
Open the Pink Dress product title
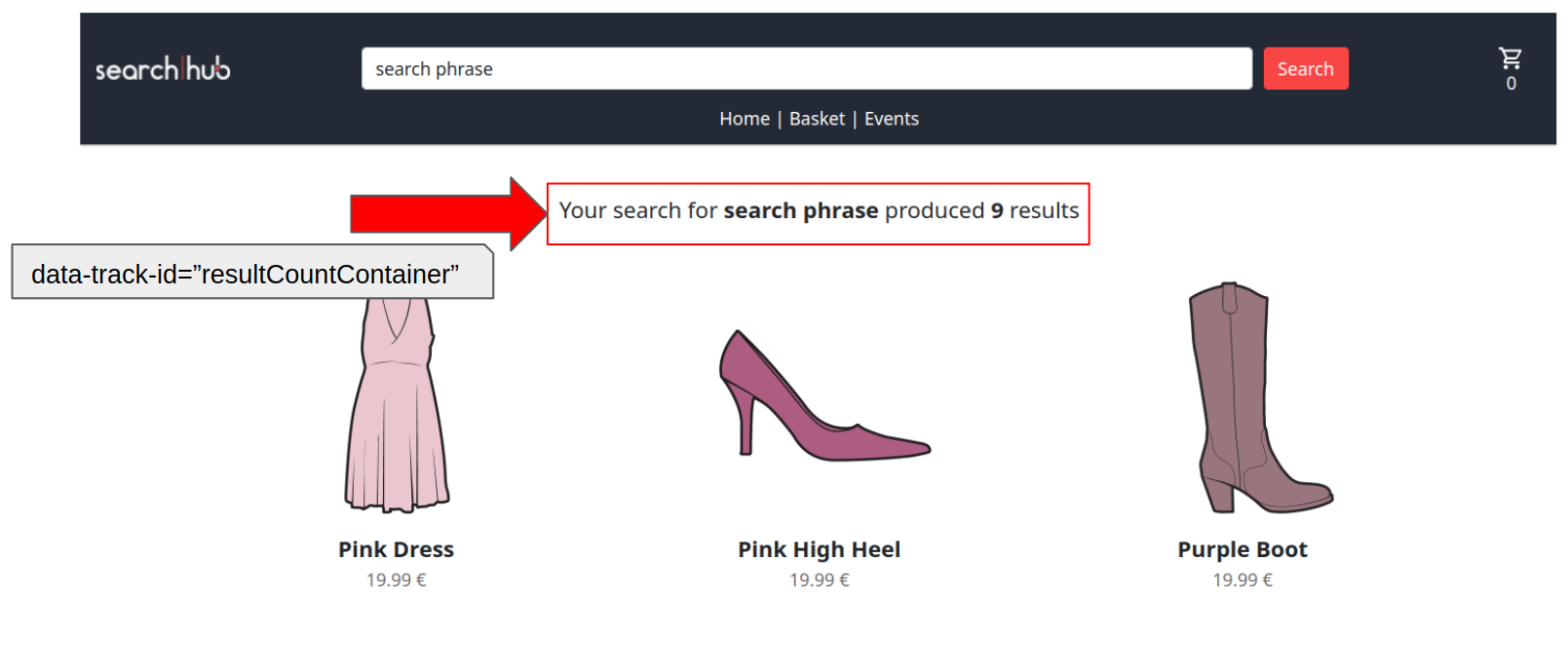397,549
